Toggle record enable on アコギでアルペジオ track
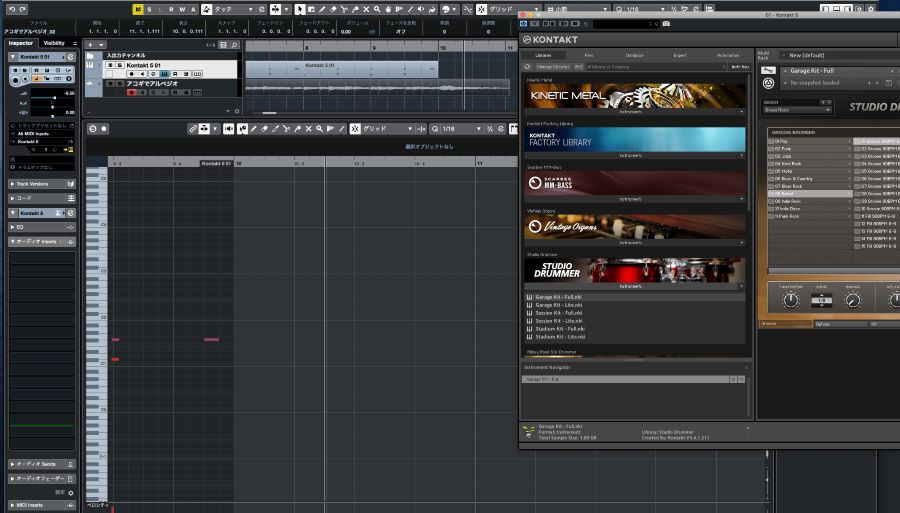Screen dimensions: 900x513 (131, 92)
